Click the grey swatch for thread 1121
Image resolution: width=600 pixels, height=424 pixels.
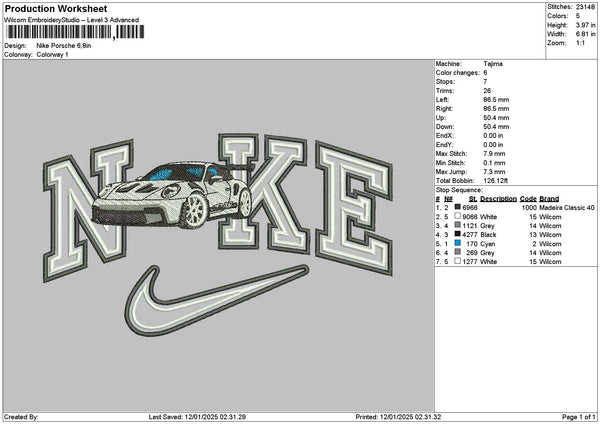457,225
